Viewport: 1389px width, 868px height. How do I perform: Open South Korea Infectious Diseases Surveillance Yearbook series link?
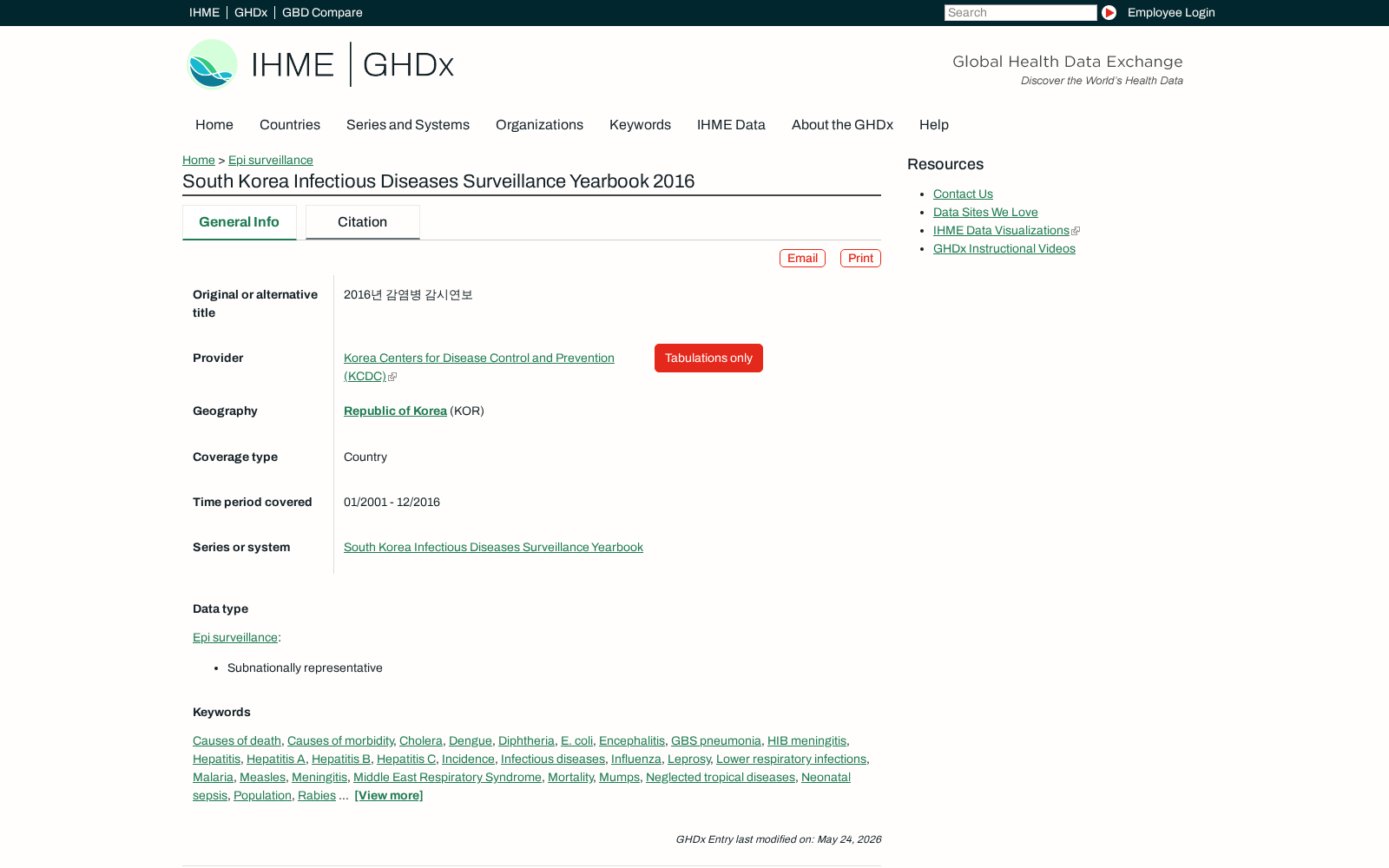click(x=493, y=547)
